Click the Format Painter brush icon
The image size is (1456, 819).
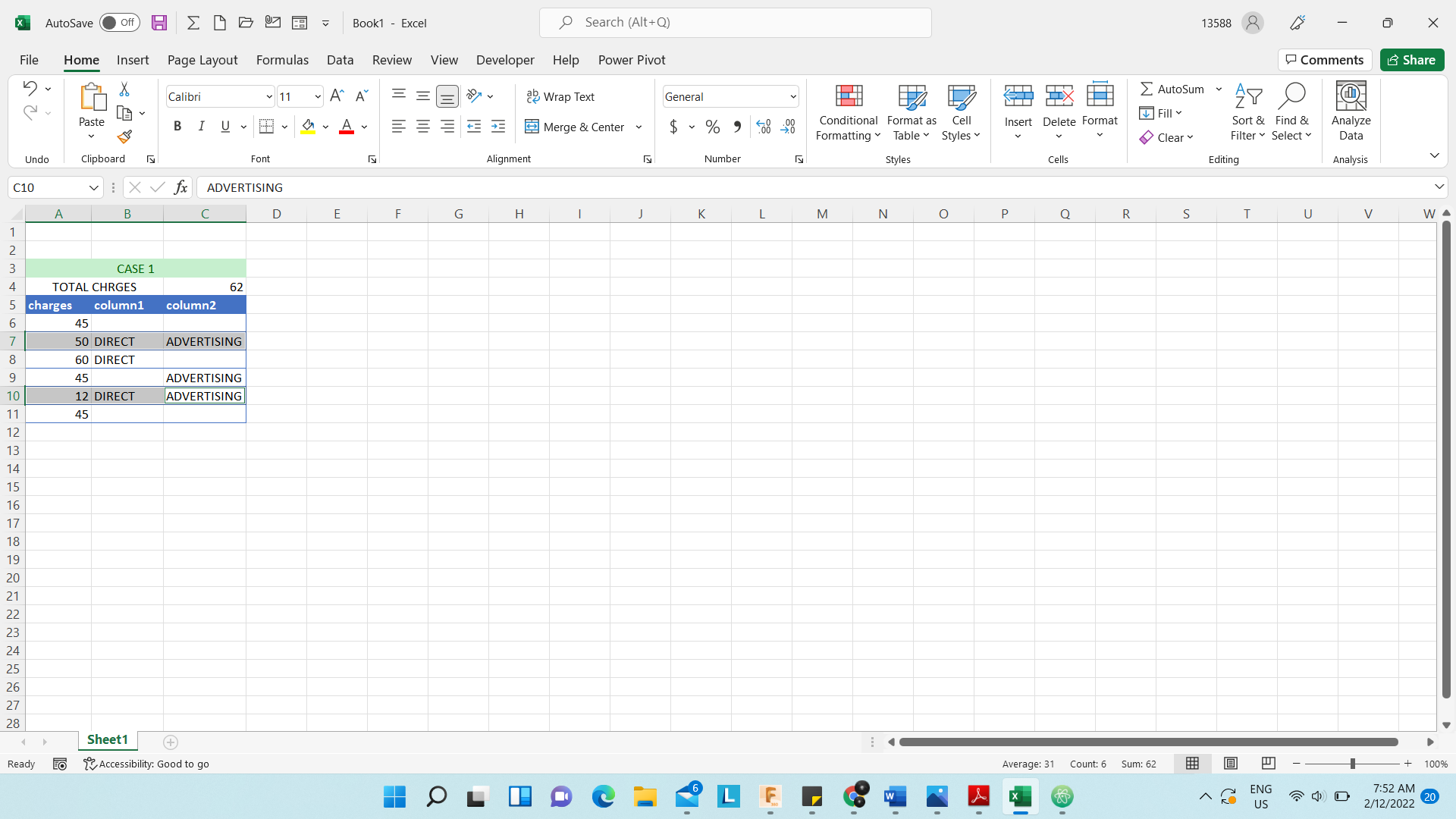coord(124,136)
